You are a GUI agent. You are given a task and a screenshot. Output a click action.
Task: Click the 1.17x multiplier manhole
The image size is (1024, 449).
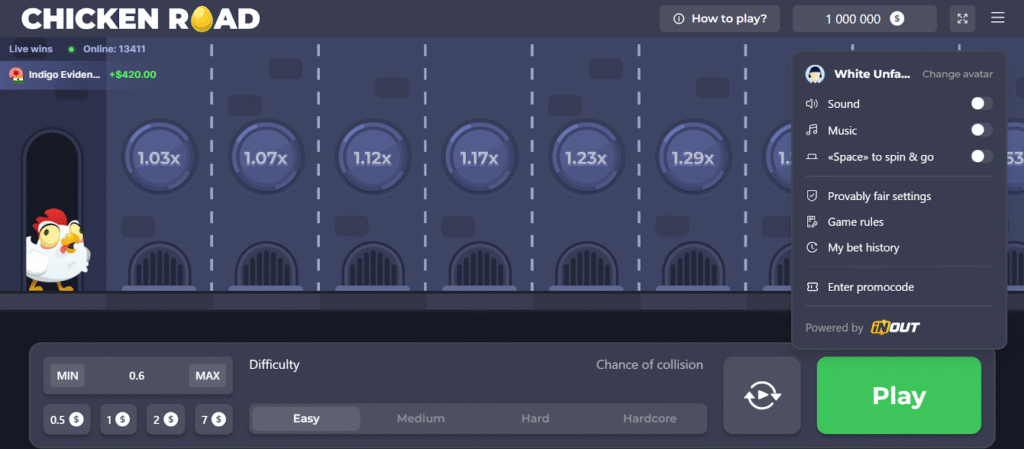point(479,158)
